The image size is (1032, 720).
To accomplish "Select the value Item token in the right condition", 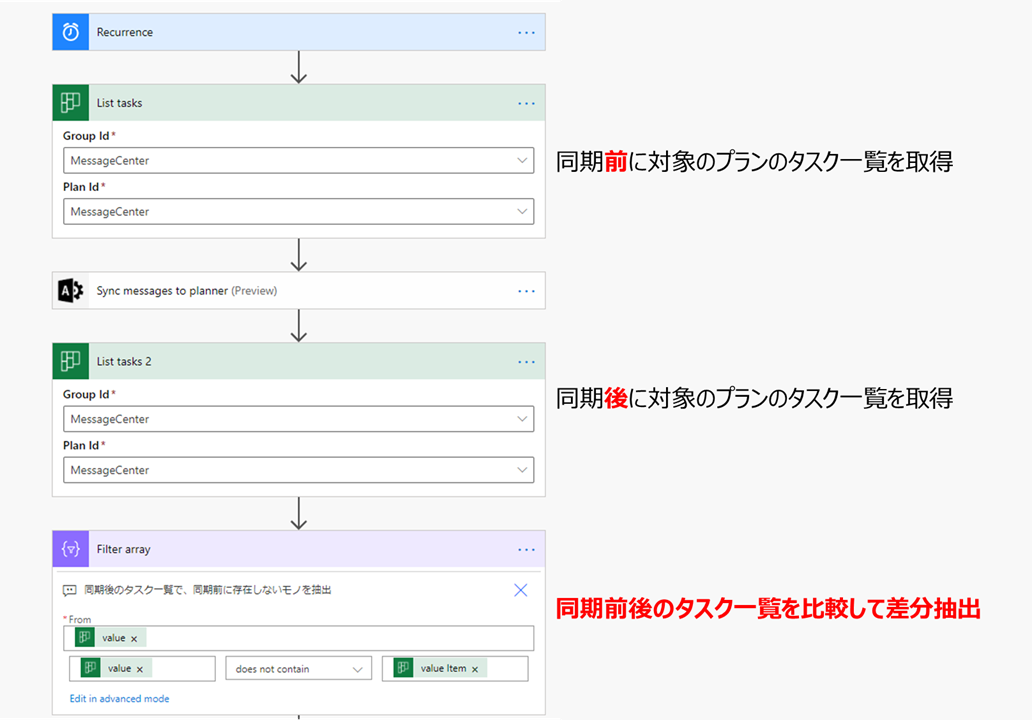I will point(443,667).
